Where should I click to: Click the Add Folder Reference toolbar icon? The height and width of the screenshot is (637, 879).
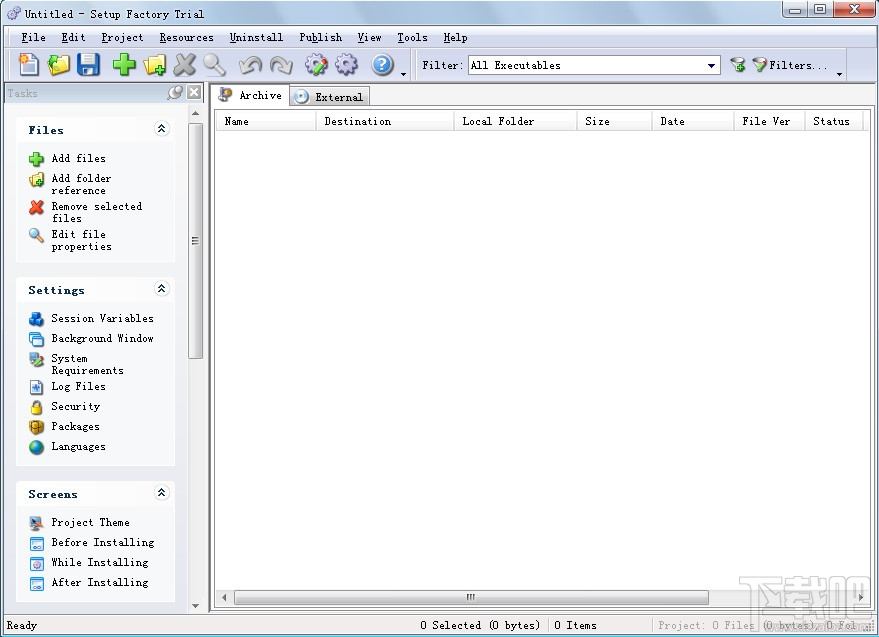coord(155,64)
